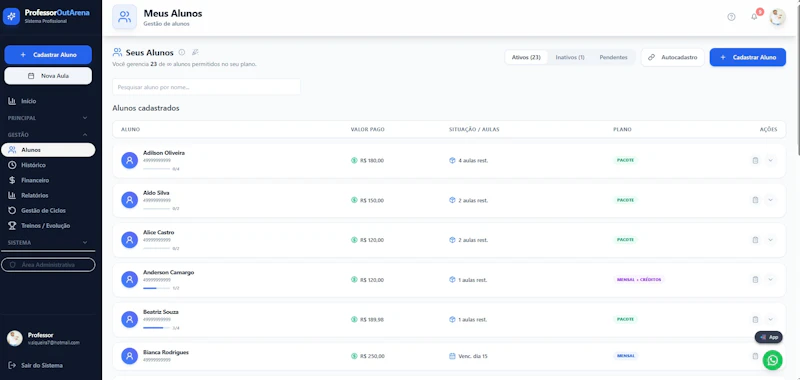Expand Beatriz Souza row chevron
This screenshot has width=800, height=380.
pyautogui.click(x=770, y=319)
